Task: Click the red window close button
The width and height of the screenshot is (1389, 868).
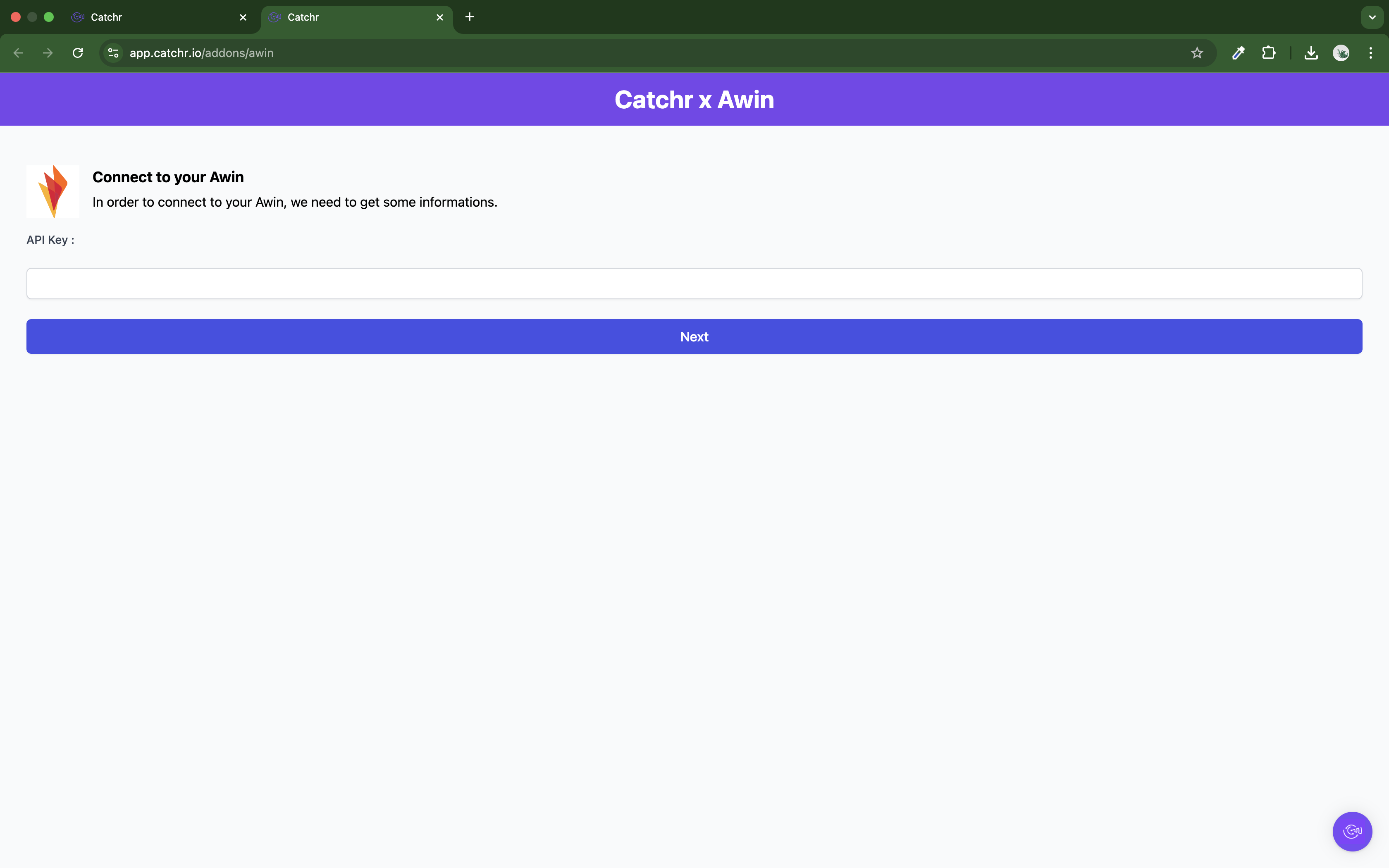Action: tap(15, 17)
